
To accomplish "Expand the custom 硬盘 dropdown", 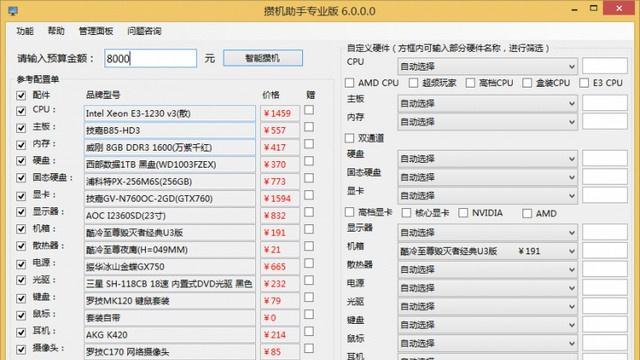I will coord(487,158).
